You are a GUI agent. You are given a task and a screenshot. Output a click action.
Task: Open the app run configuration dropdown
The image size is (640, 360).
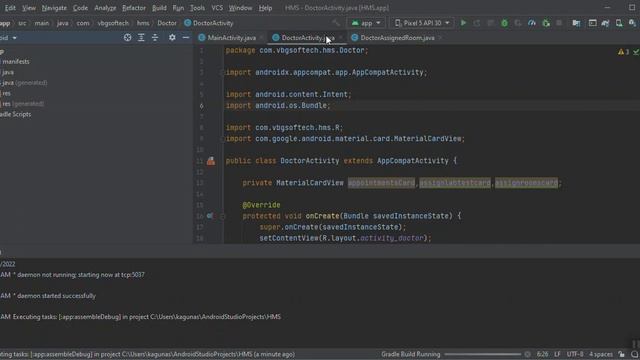(x=366, y=23)
